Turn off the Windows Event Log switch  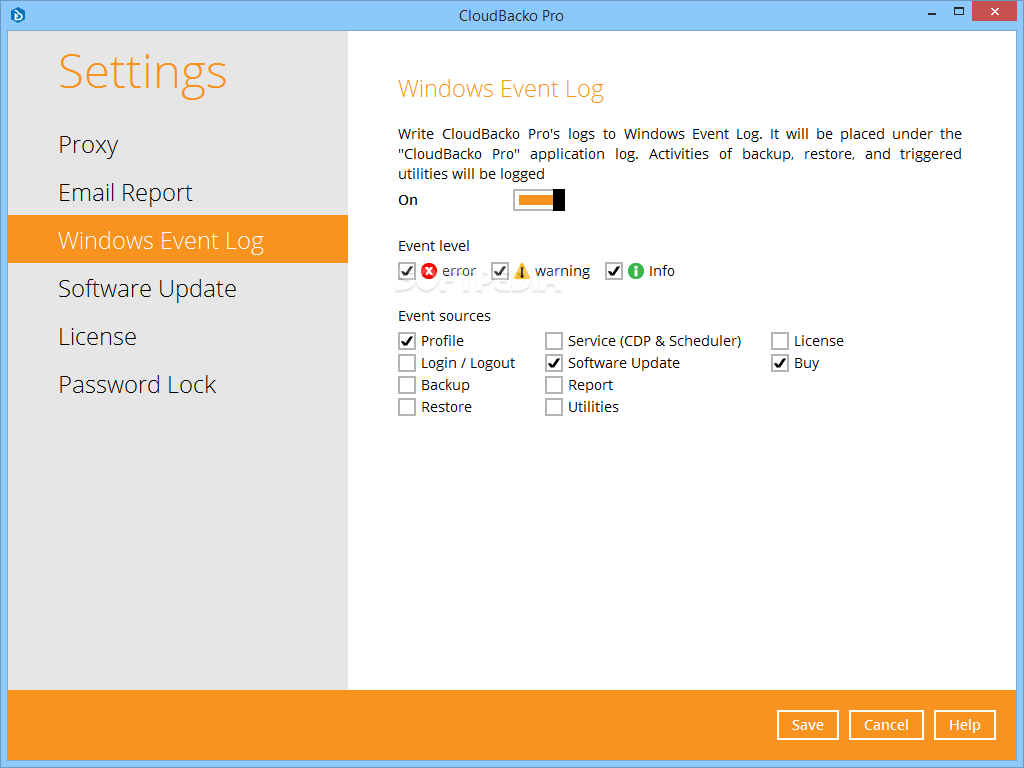point(539,200)
